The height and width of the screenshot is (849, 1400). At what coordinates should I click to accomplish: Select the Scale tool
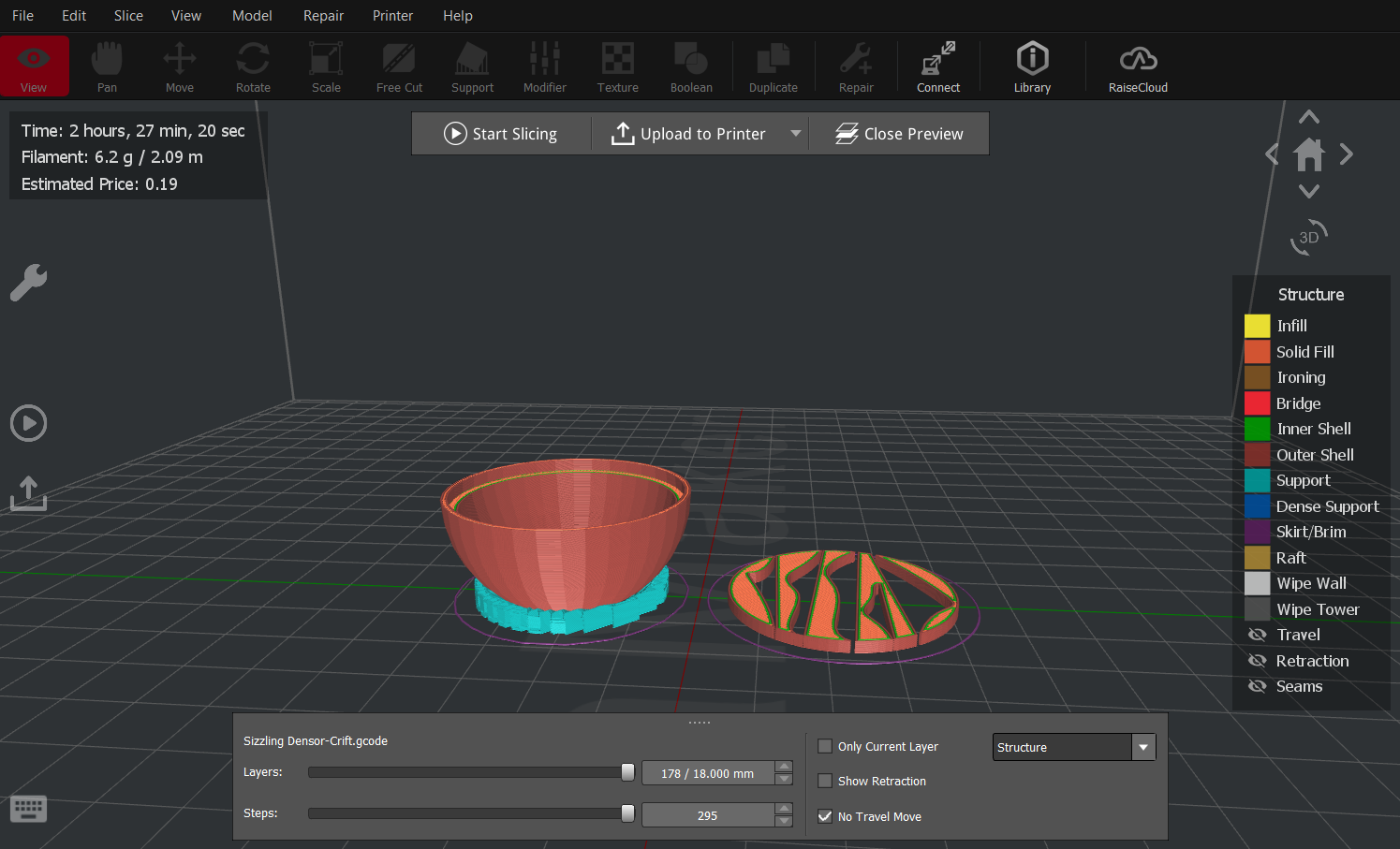tap(326, 66)
